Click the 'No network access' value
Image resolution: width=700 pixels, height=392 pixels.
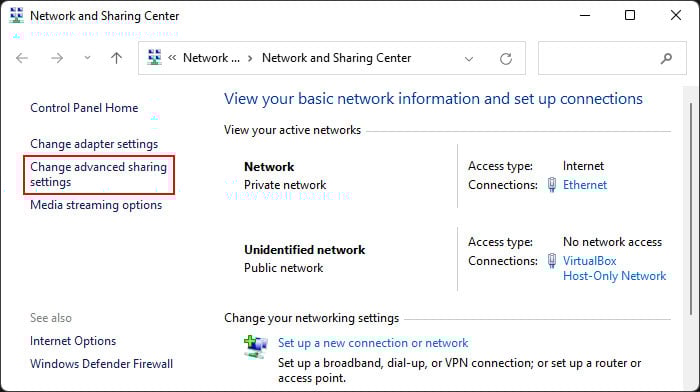(x=612, y=242)
